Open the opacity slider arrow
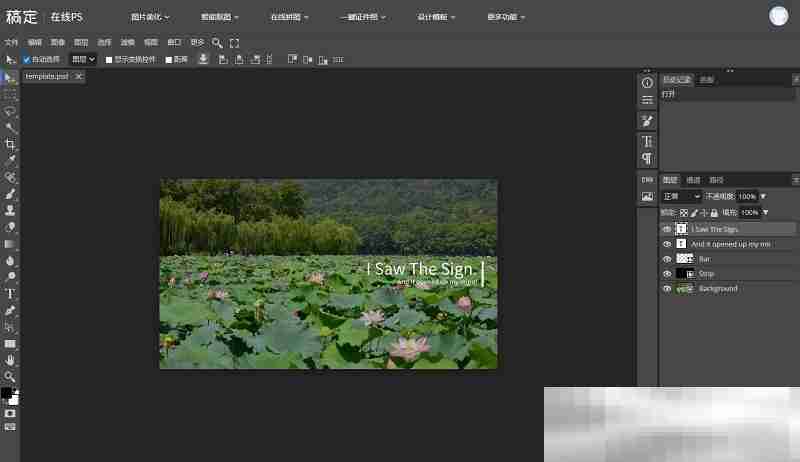The image size is (800, 462). (763, 196)
